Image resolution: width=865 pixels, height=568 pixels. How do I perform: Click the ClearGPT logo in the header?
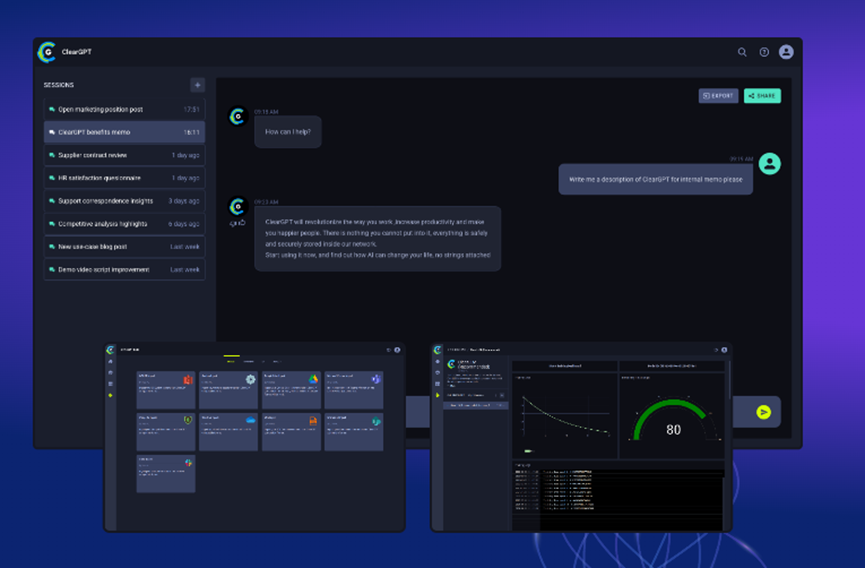coord(47,52)
